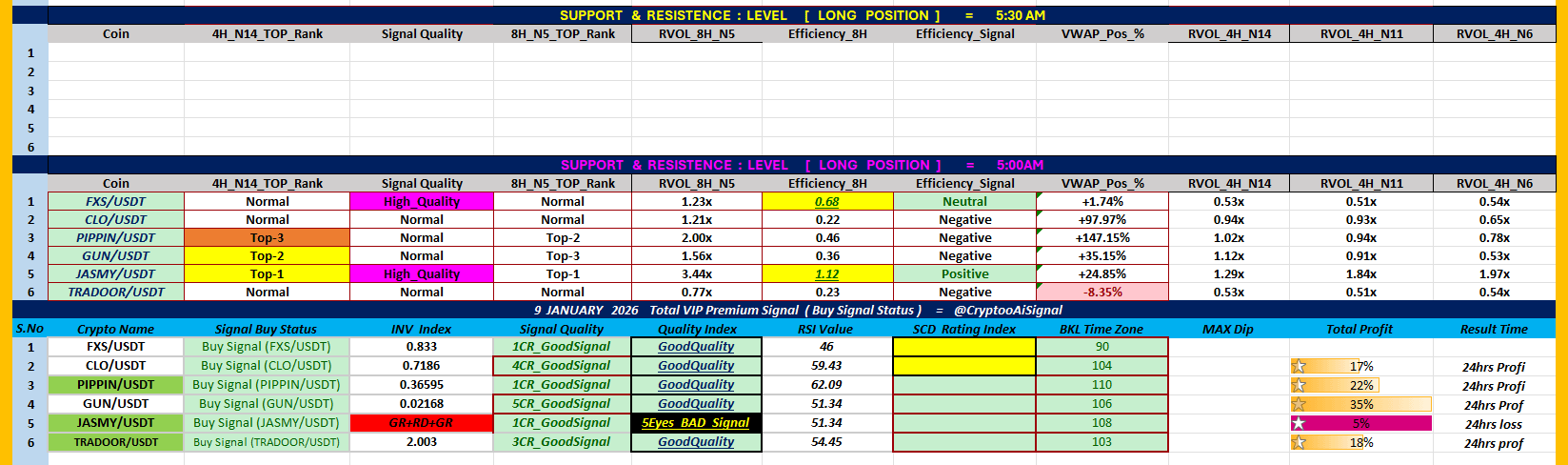Select the green Positive efficiency signal cell
The width and height of the screenshot is (1568, 465).
coord(964,274)
